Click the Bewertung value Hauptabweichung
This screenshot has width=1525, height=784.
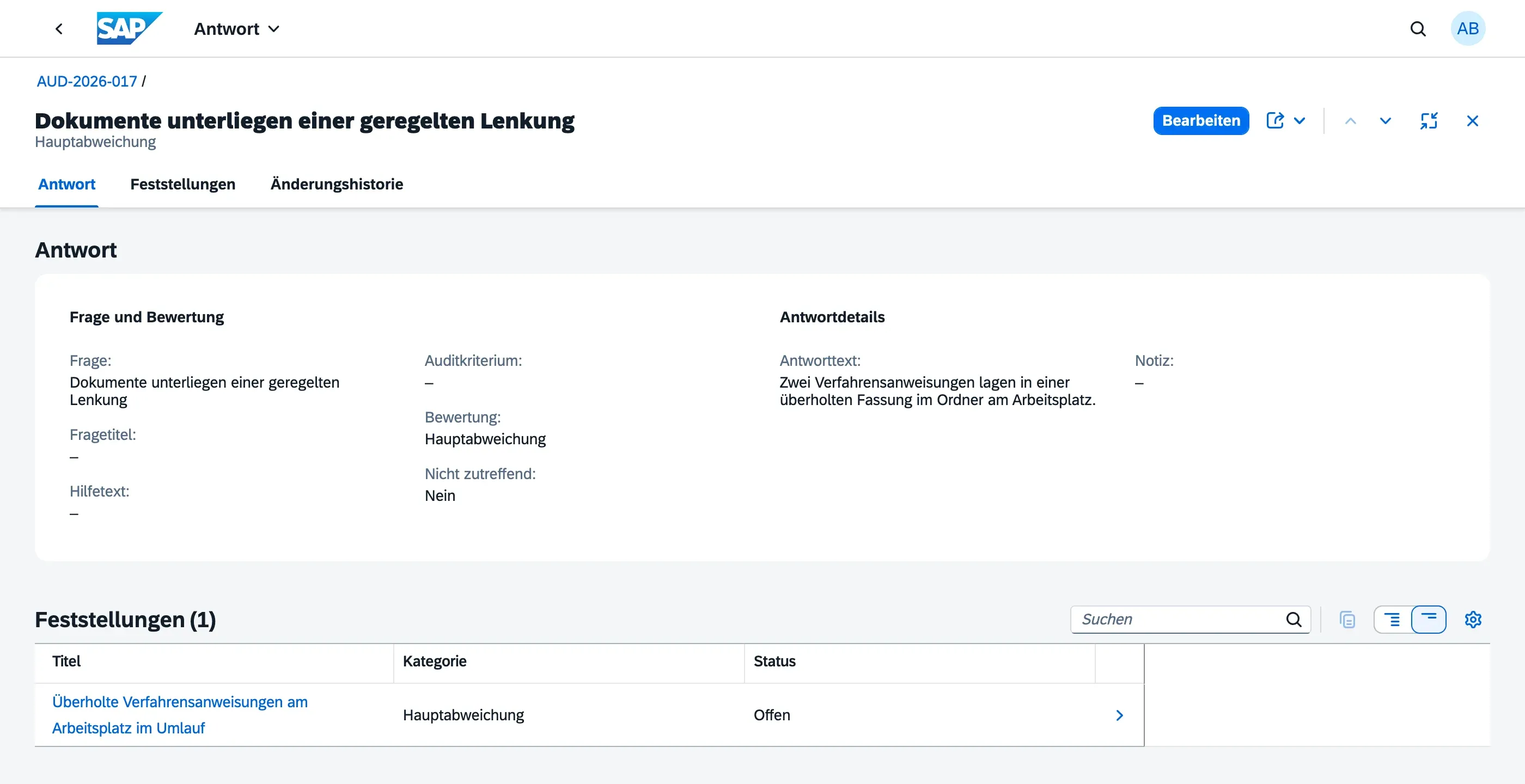point(485,438)
